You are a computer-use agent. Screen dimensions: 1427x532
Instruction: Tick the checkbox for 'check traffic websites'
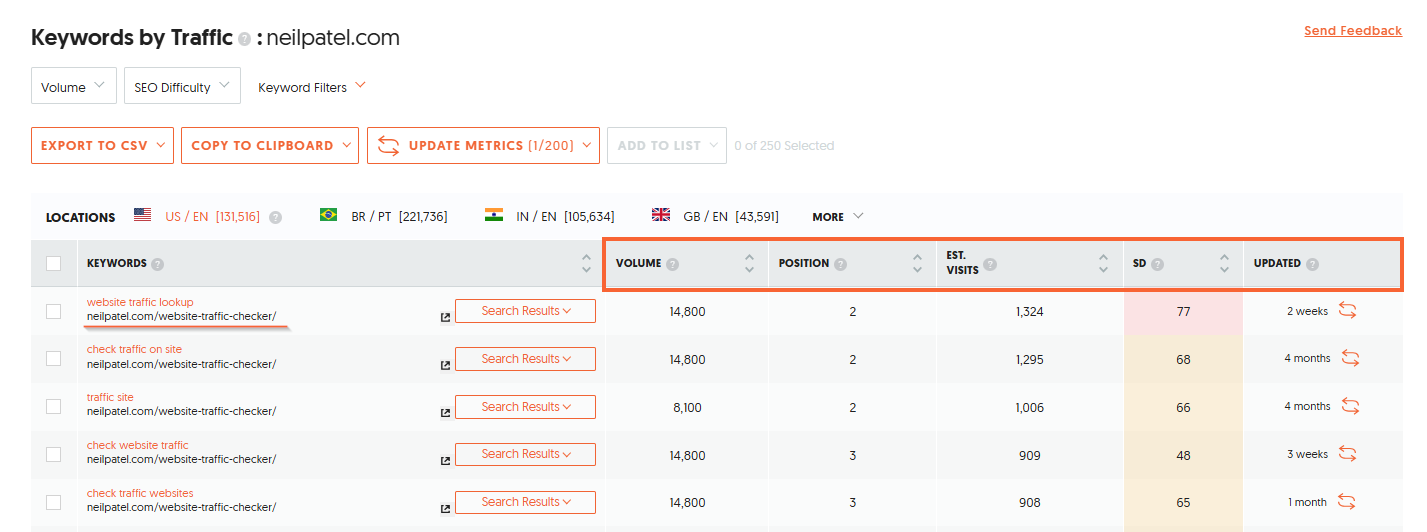54,502
